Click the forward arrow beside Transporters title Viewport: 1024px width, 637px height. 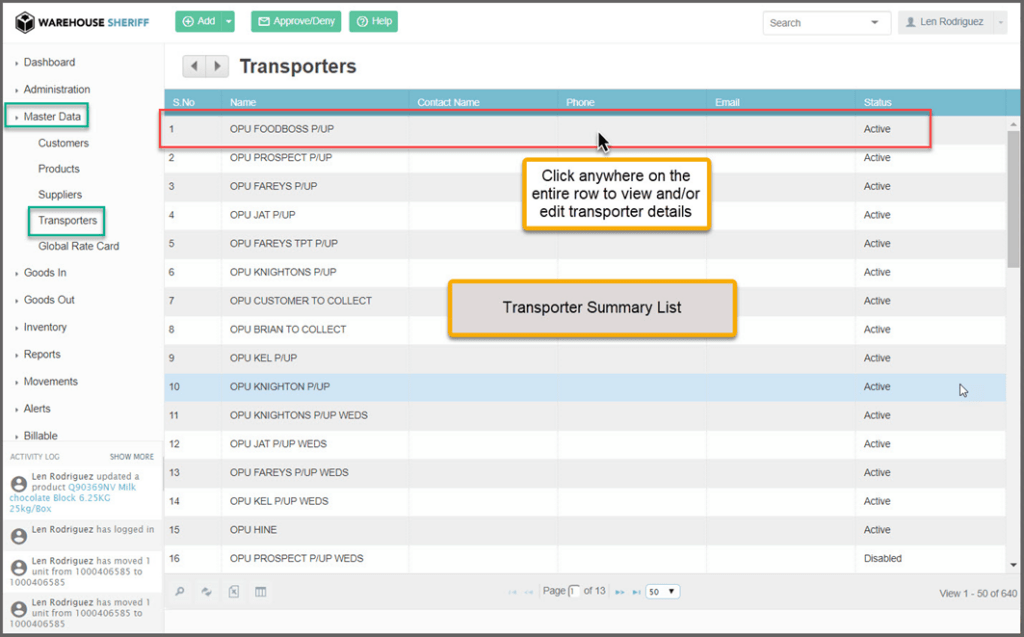(x=217, y=67)
